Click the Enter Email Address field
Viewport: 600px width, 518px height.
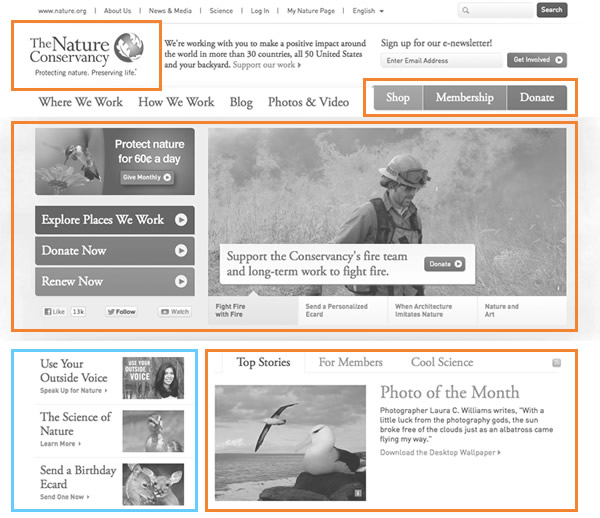click(440, 60)
